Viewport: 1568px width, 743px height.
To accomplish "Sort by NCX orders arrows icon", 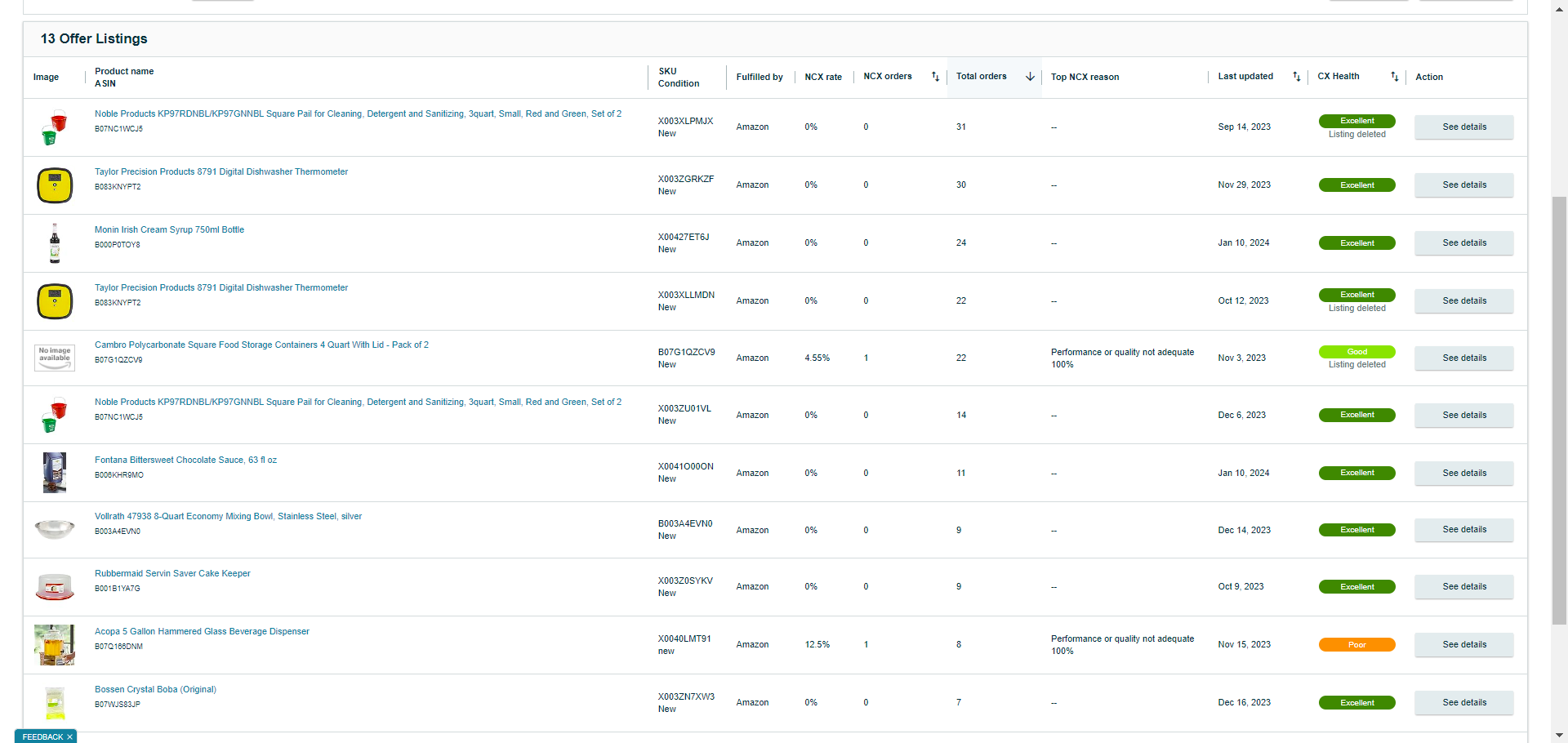I will click(935, 77).
